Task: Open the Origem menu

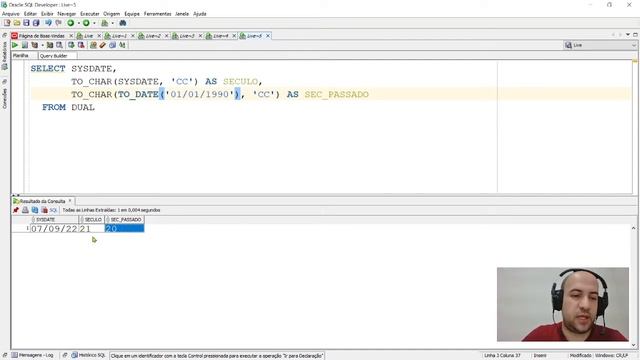Action: (111, 13)
